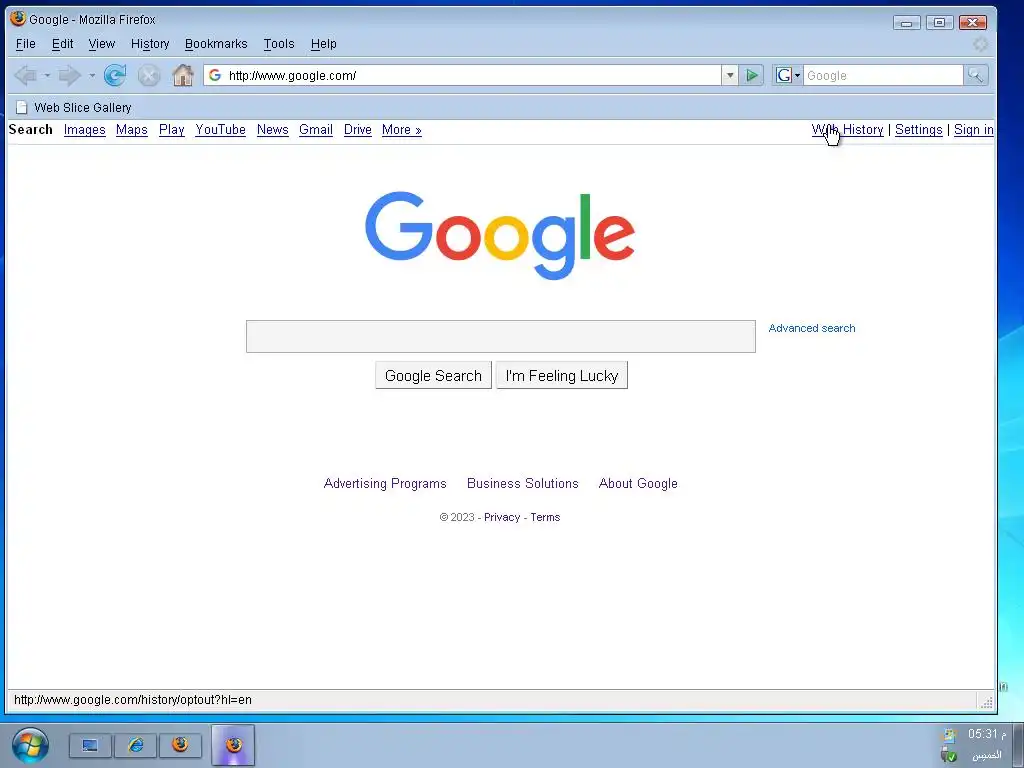1024x768 pixels.
Task: Open the search engine selector dropdown
Action: 788,76
